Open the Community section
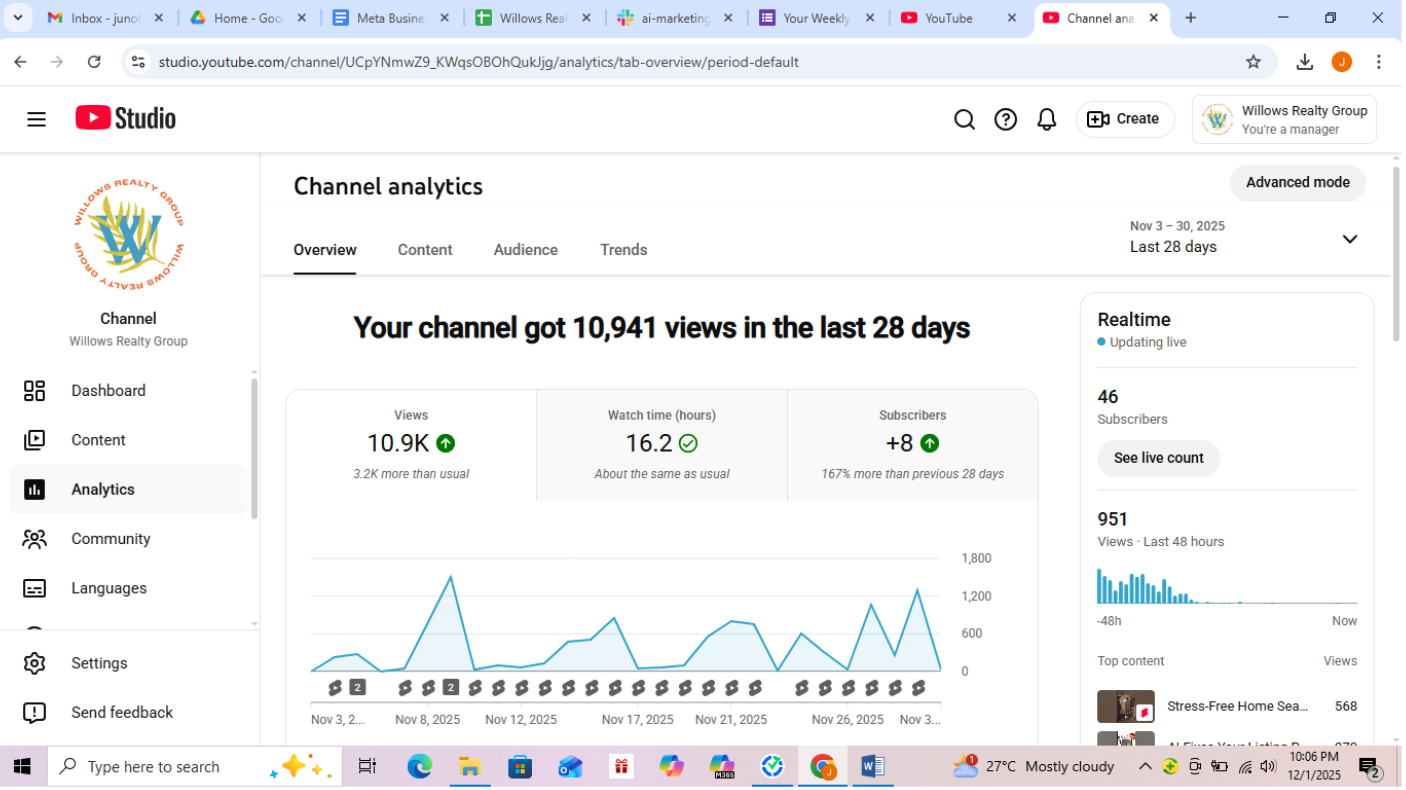Screen dimensions: 1406x790 111,538
